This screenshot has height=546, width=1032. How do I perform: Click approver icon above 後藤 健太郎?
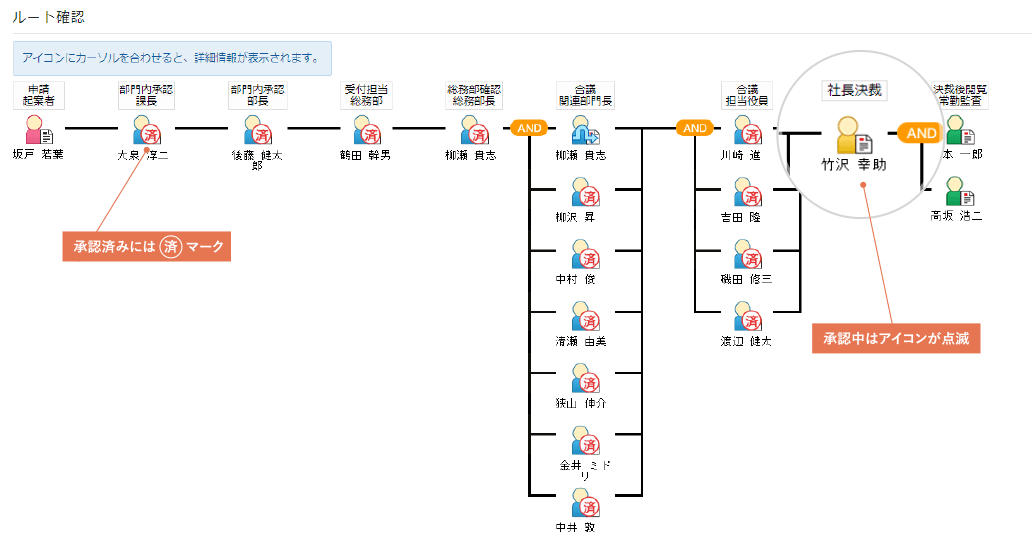click(258, 130)
